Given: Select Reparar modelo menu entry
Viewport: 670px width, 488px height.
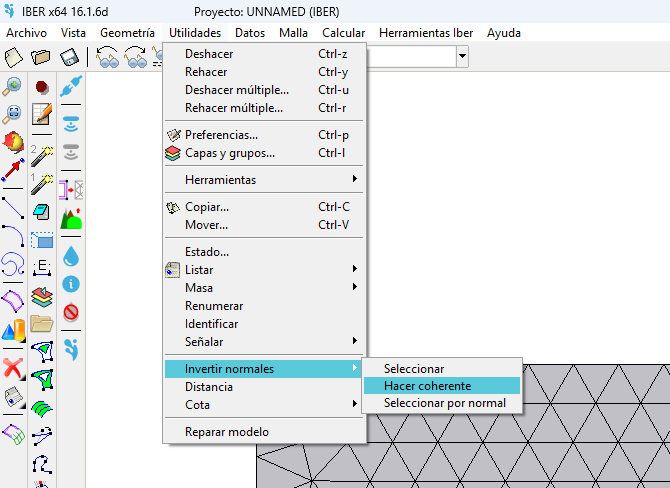Looking at the screenshot, I should 264,432.
